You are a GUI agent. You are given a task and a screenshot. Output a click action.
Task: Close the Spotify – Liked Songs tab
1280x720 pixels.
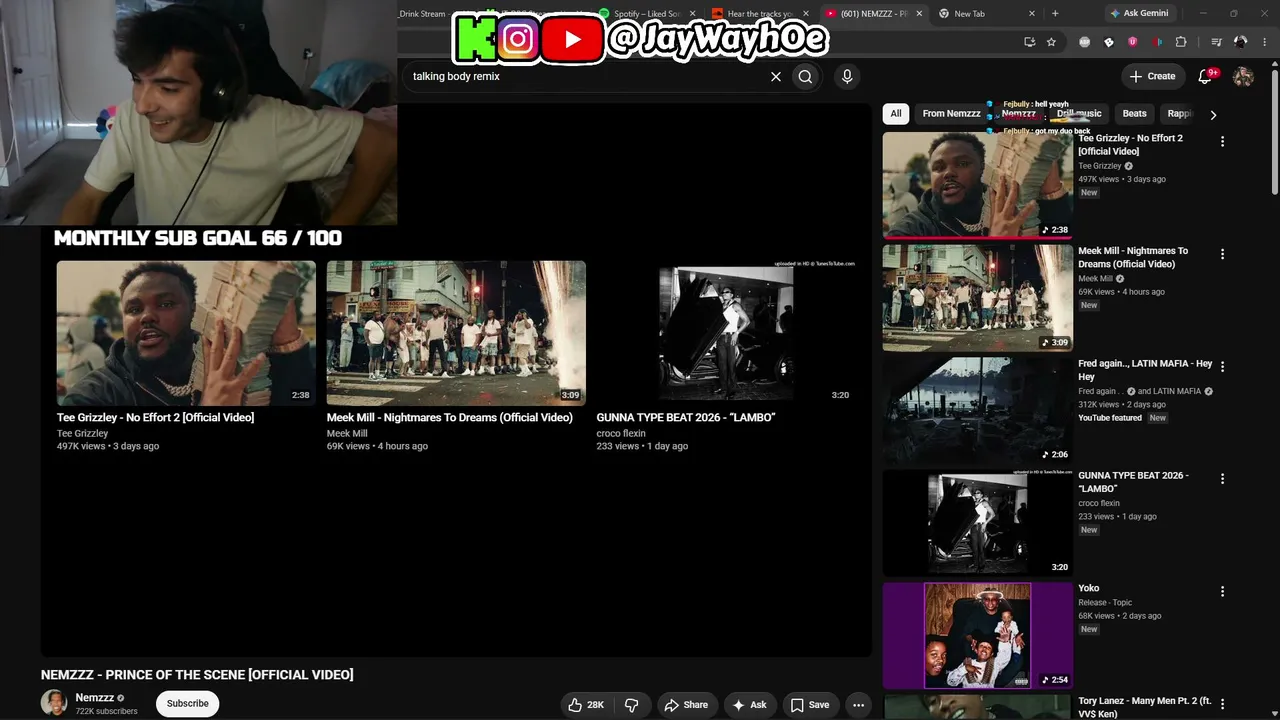[693, 14]
